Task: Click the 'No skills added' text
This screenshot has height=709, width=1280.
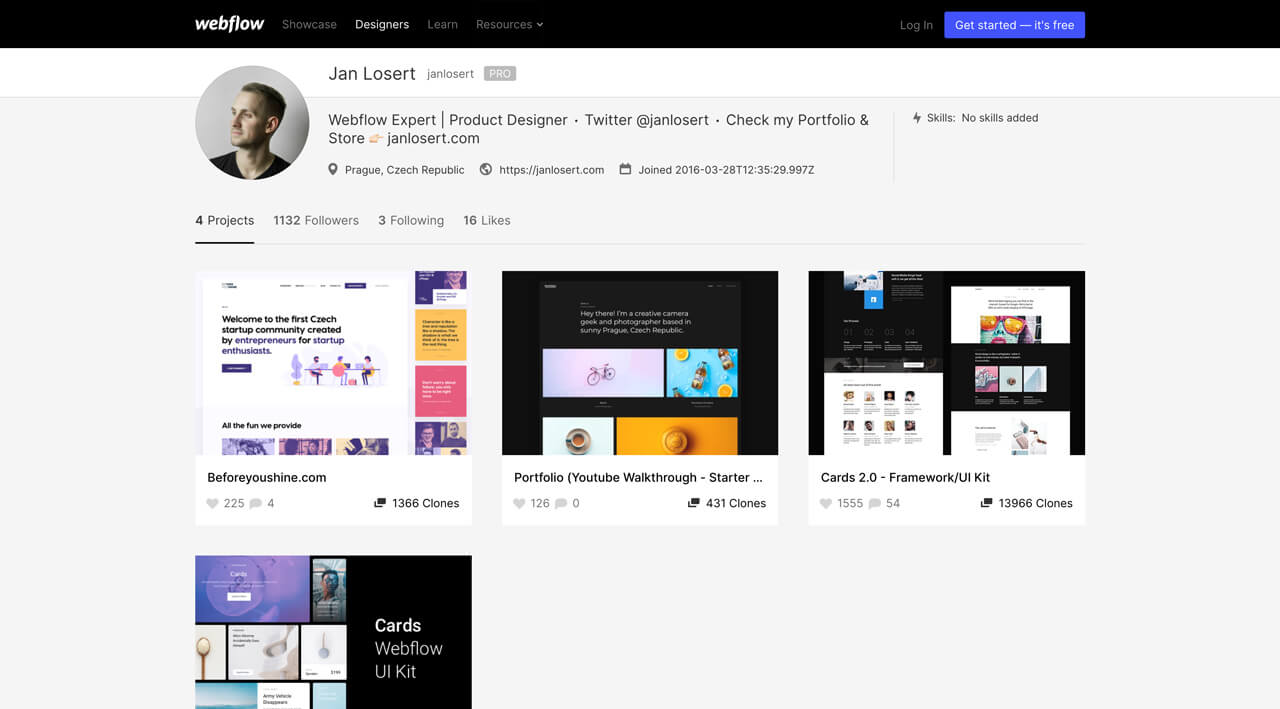Action: click(1000, 118)
